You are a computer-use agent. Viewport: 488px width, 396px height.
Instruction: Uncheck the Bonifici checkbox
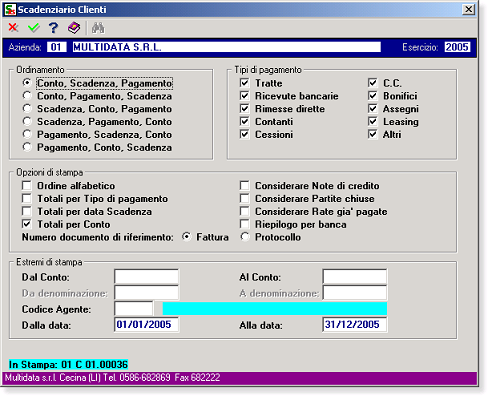(373, 96)
